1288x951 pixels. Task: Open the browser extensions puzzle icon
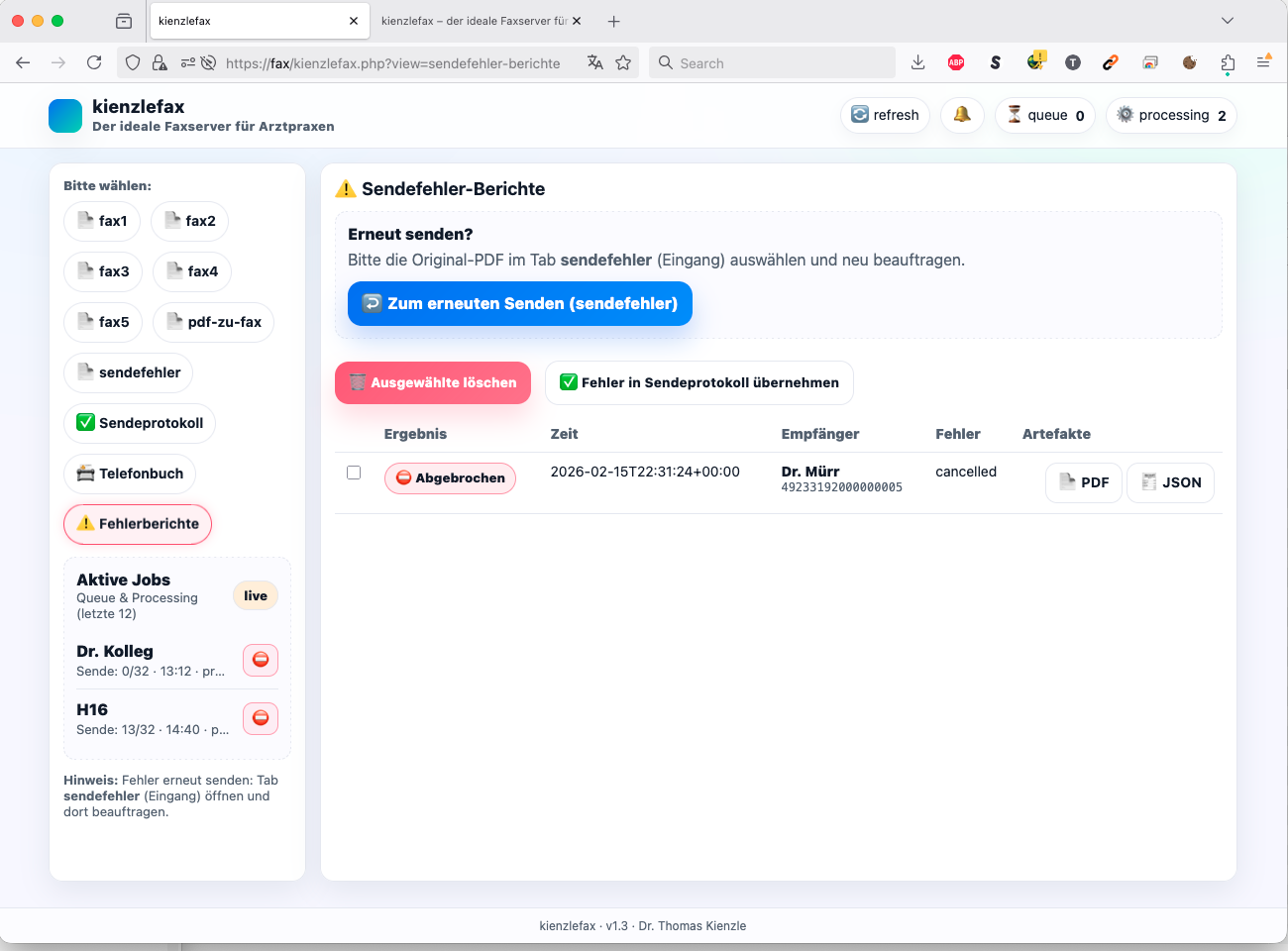coord(1228,62)
